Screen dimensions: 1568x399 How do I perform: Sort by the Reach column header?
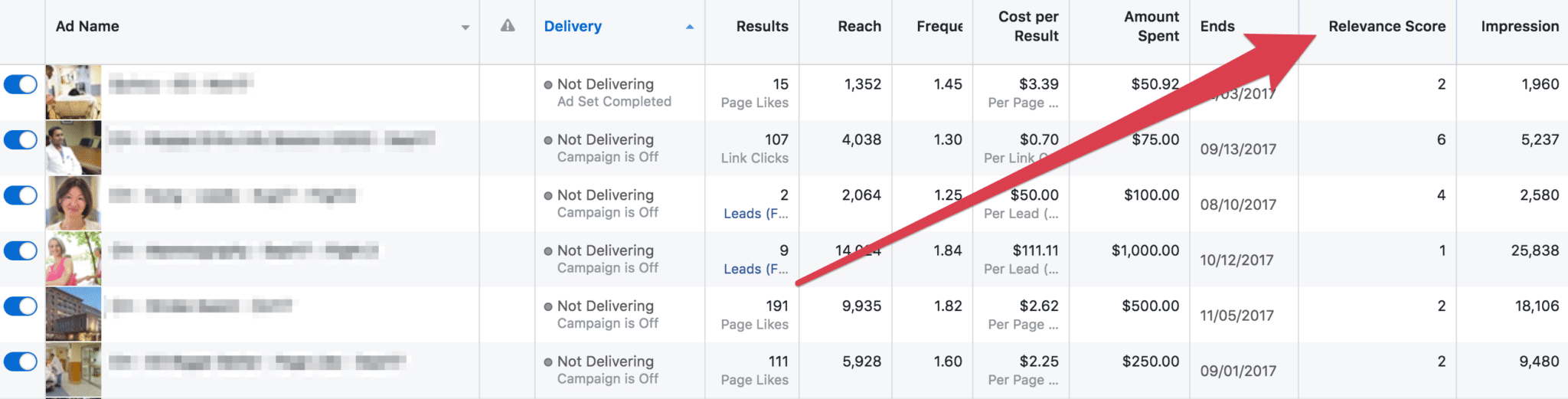coord(859,26)
